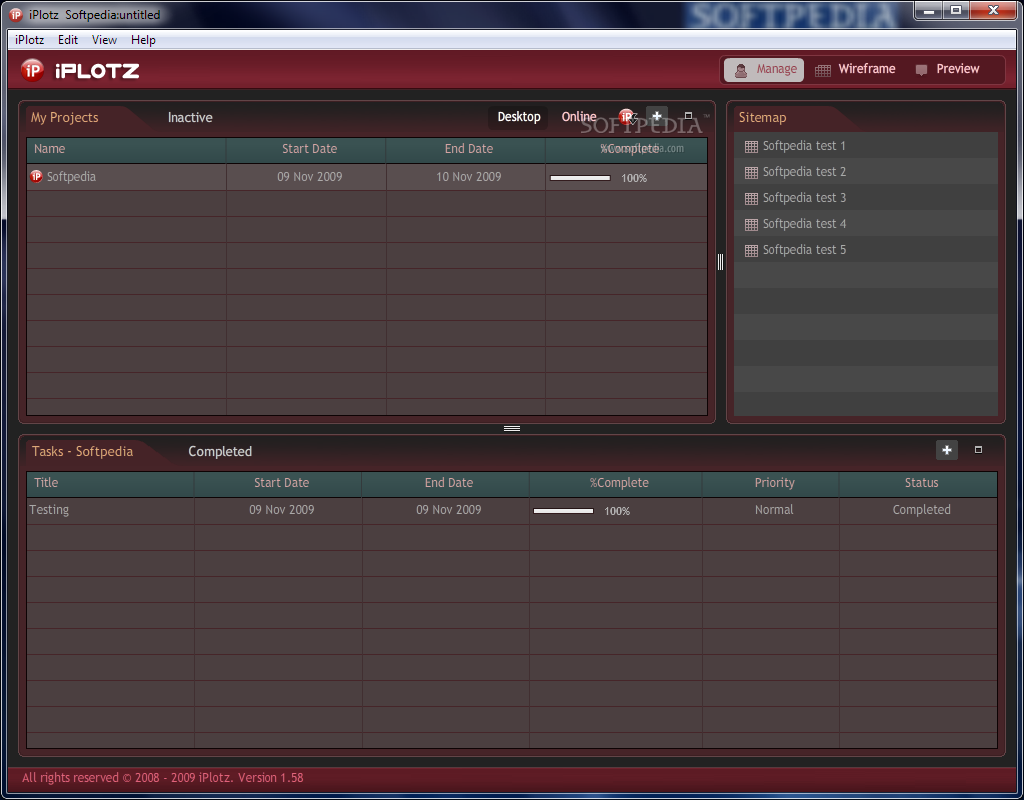The height and width of the screenshot is (800, 1024).
Task: Click the Softpedia test 1 page icon
Action: [x=751, y=146]
